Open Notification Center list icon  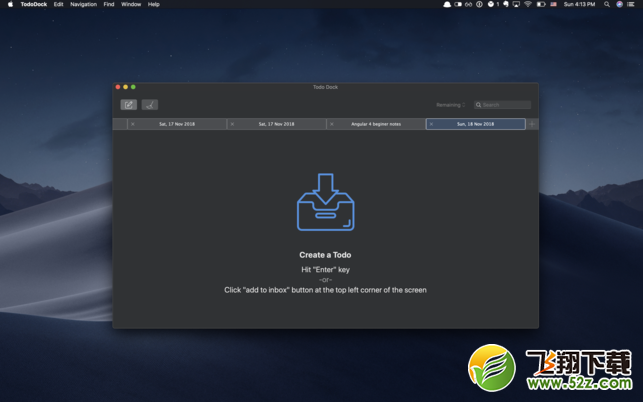pos(631,4)
